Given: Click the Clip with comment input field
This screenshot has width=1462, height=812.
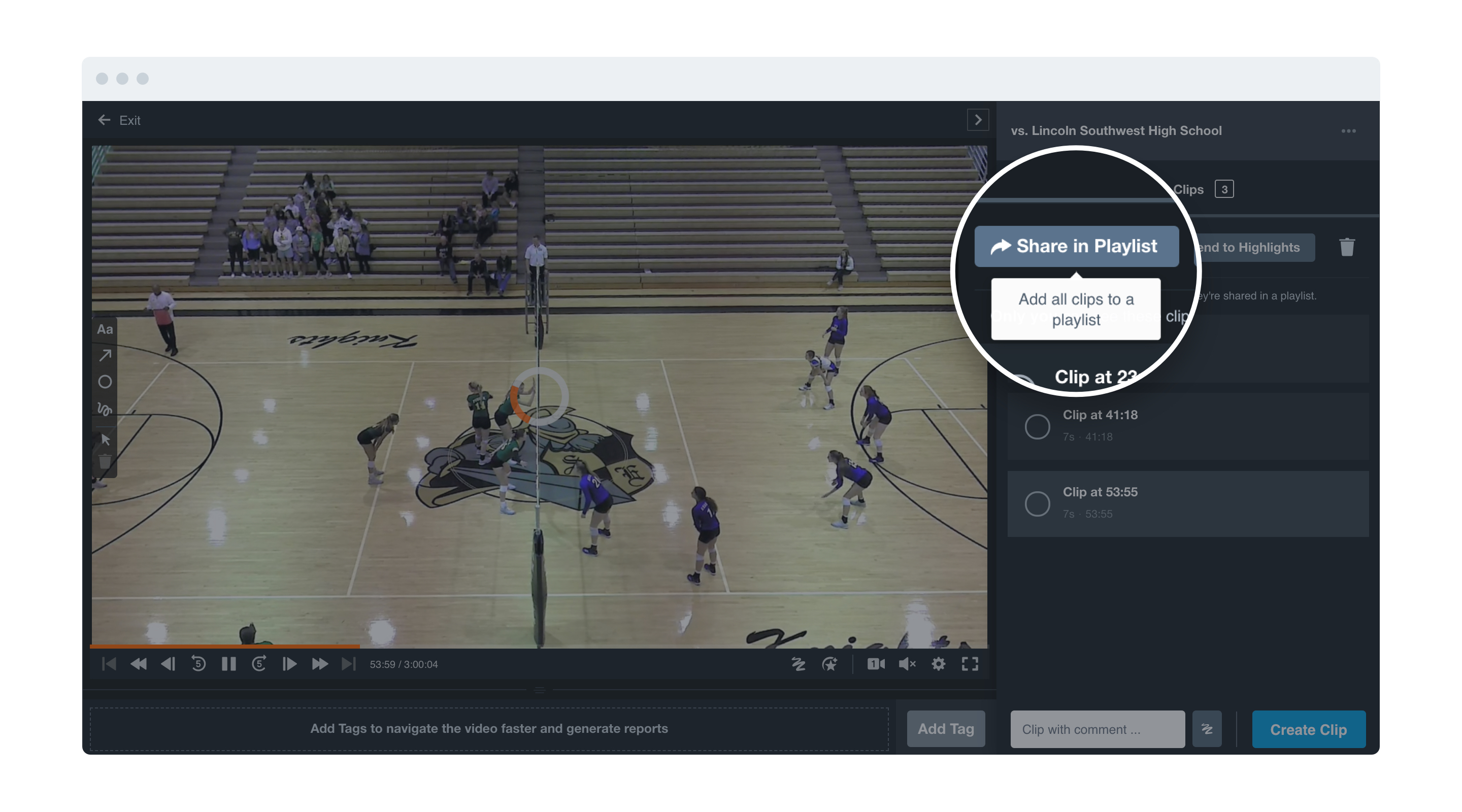Looking at the screenshot, I should (x=1097, y=729).
